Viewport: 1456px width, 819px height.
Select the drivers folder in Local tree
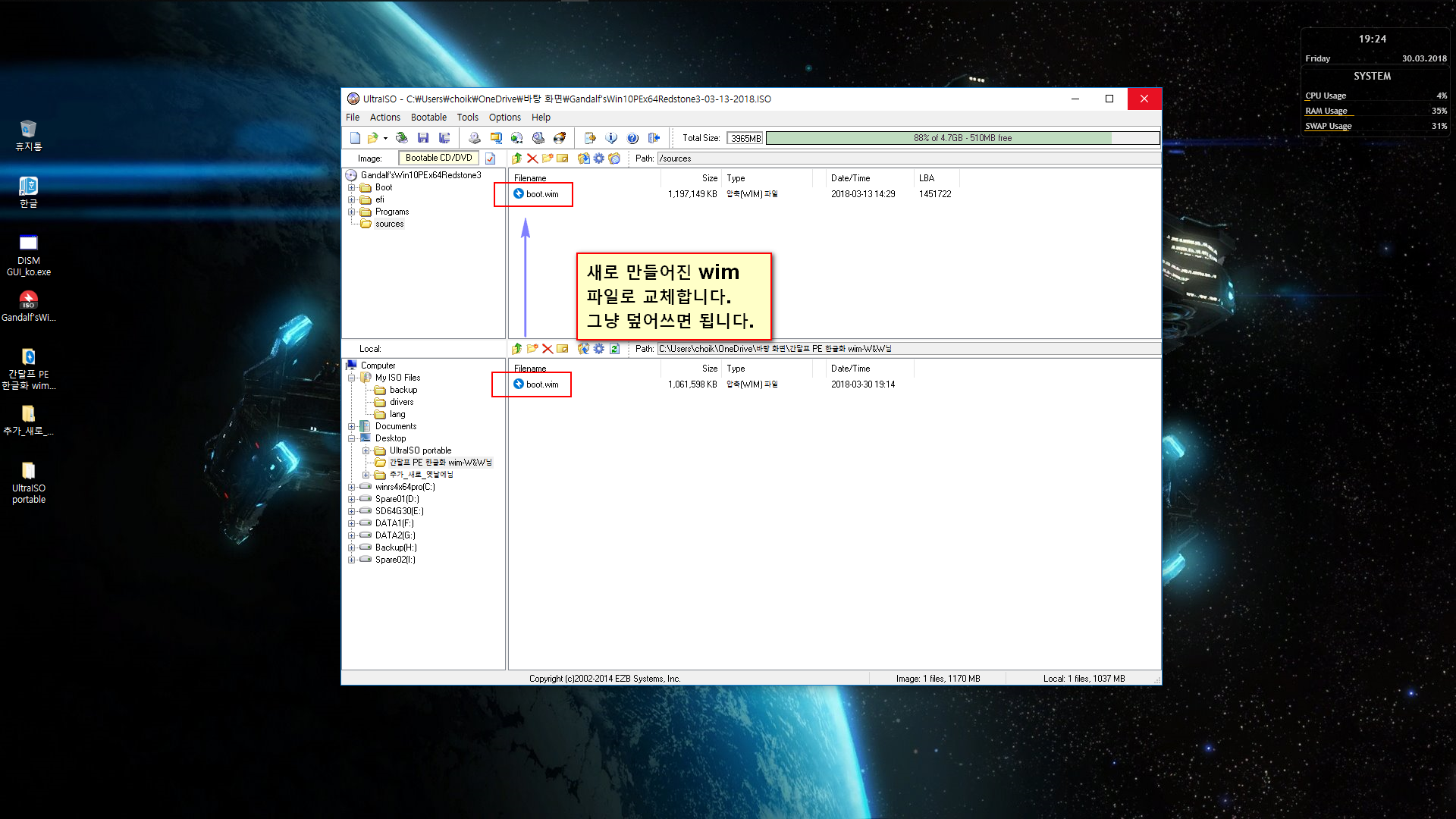click(401, 402)
